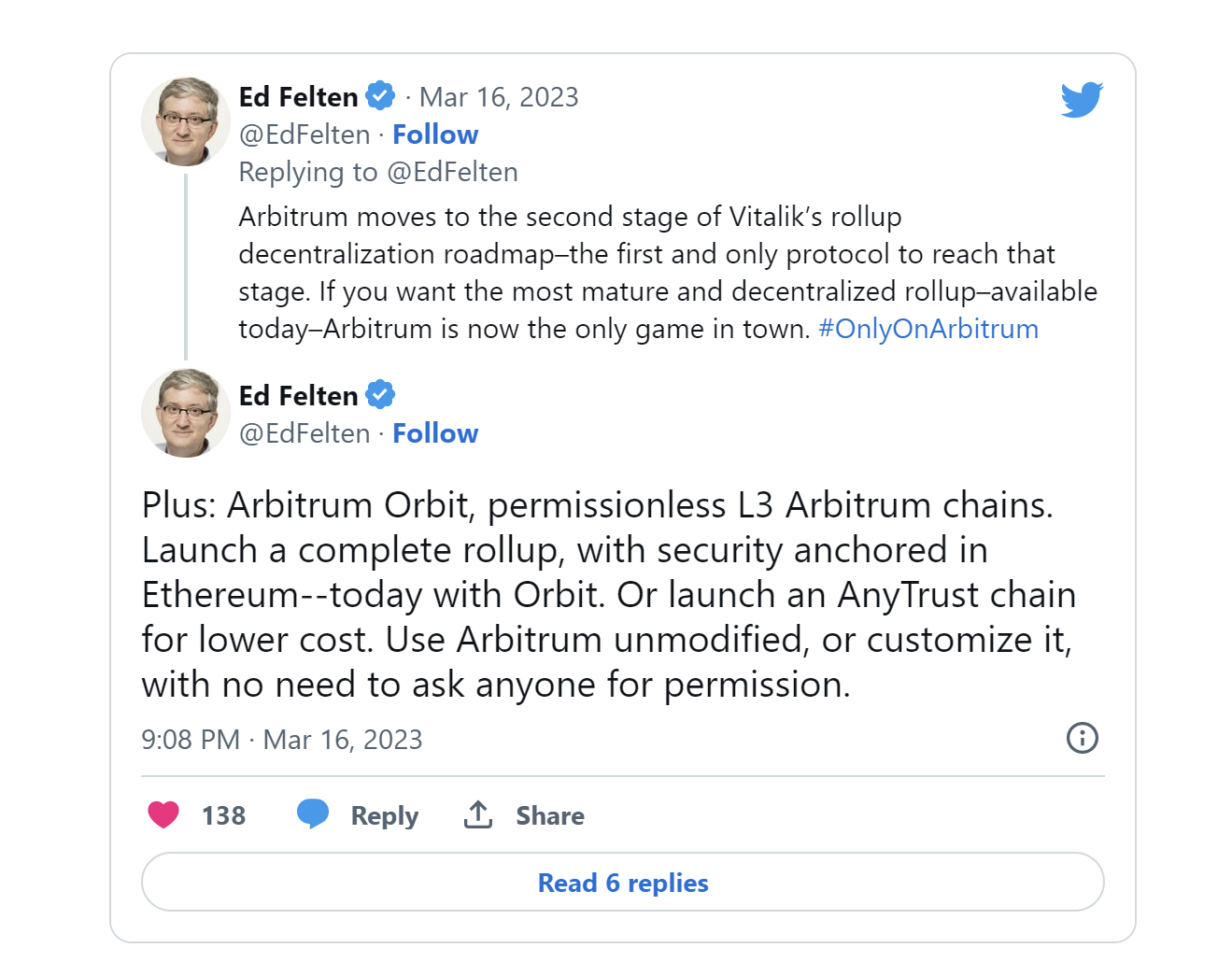Click the Mar 16, 2023 date in the top tweet
The width and height of the screenshot is (1232, 976).
click(x=499, y=97)
